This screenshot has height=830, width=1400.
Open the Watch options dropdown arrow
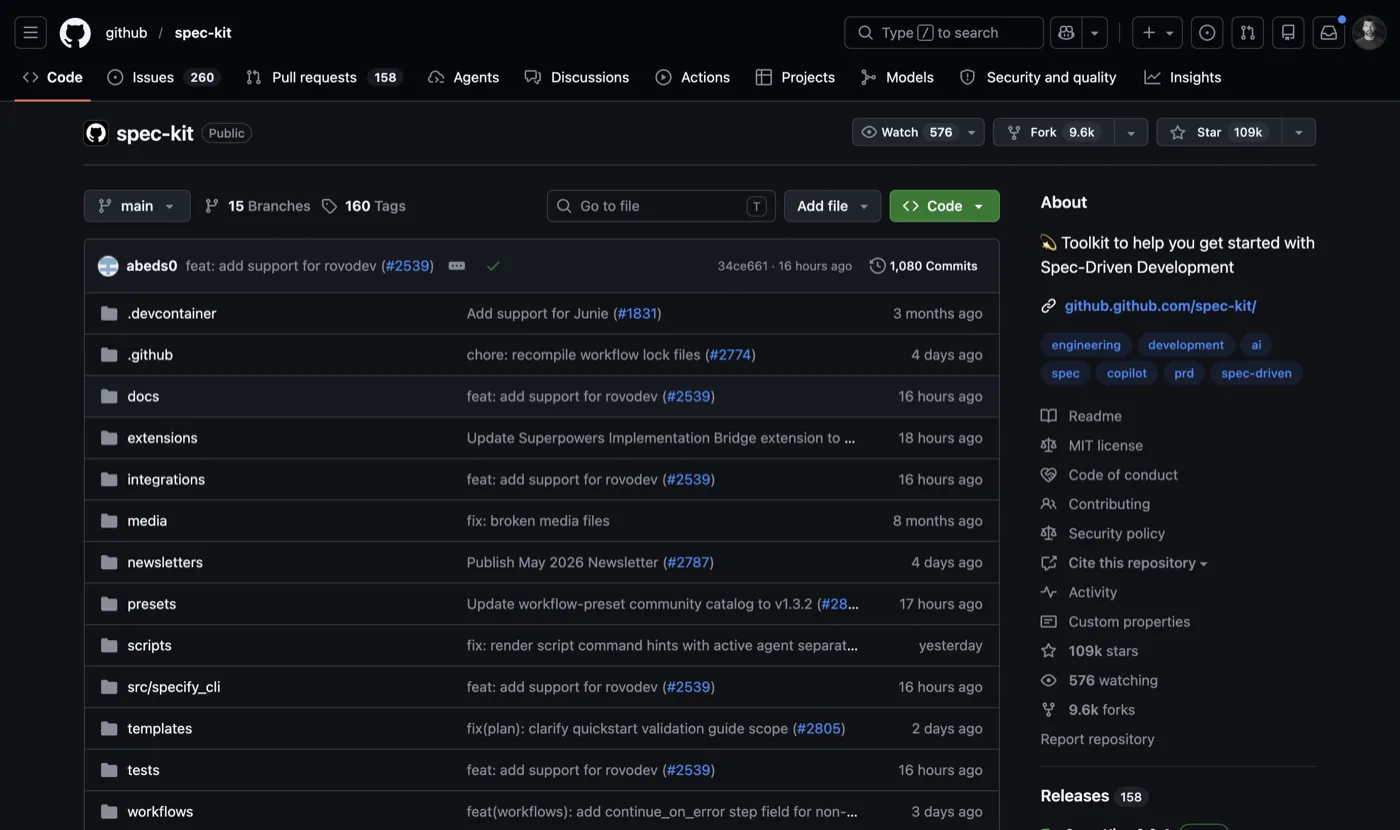pyautogui.click(x=971, y=132)
